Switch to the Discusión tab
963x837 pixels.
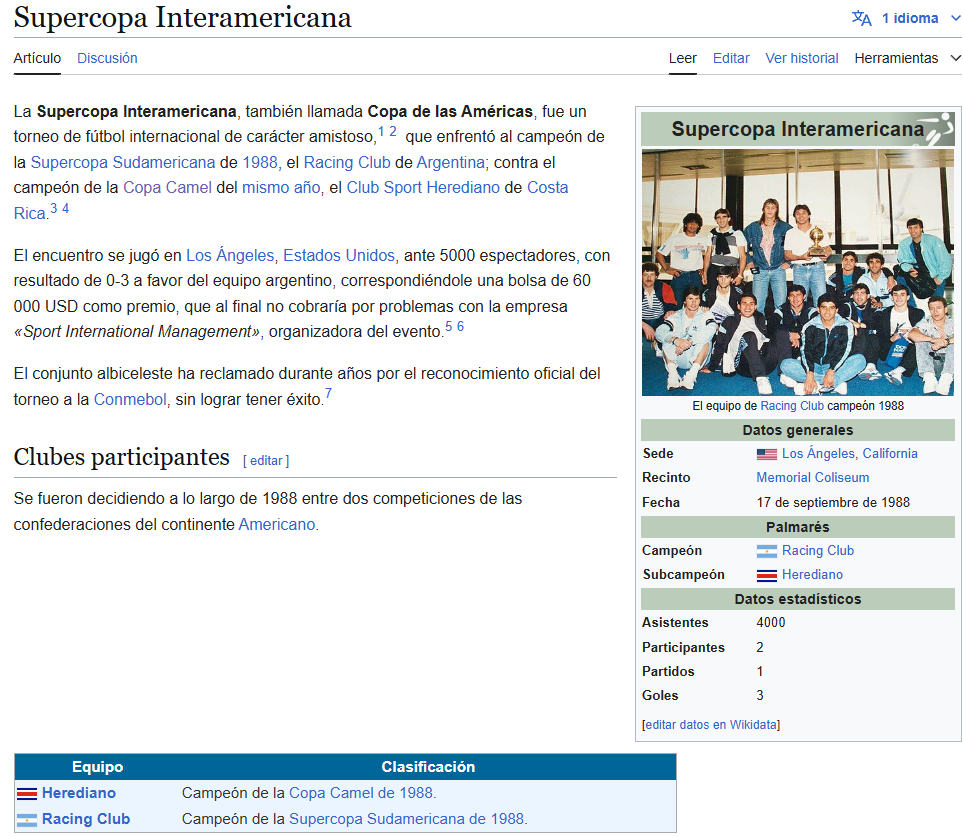click(107, 58)
